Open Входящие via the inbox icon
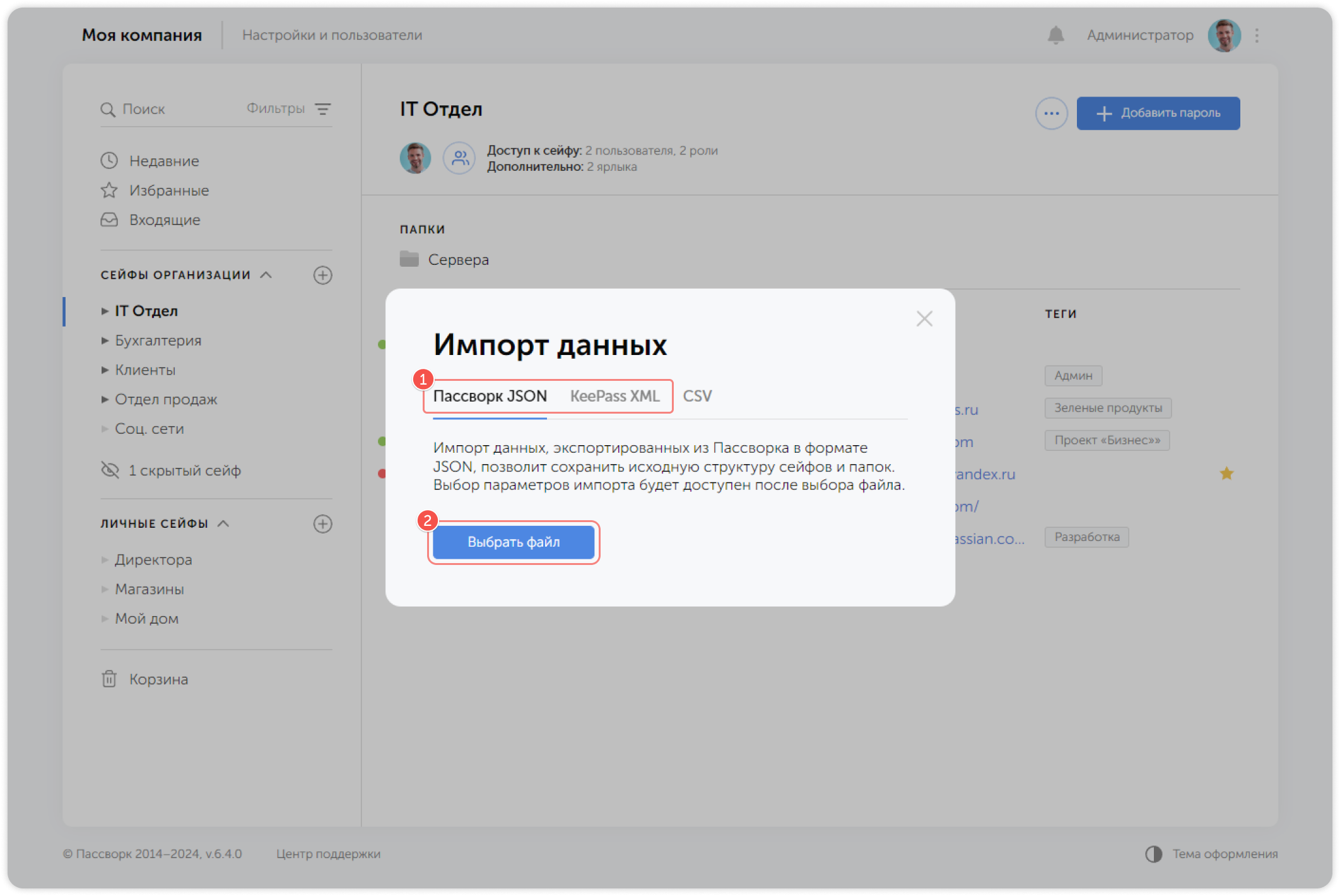Viewport: 1340px width, 896px height. pyautogui.click(x=109, y=219)
